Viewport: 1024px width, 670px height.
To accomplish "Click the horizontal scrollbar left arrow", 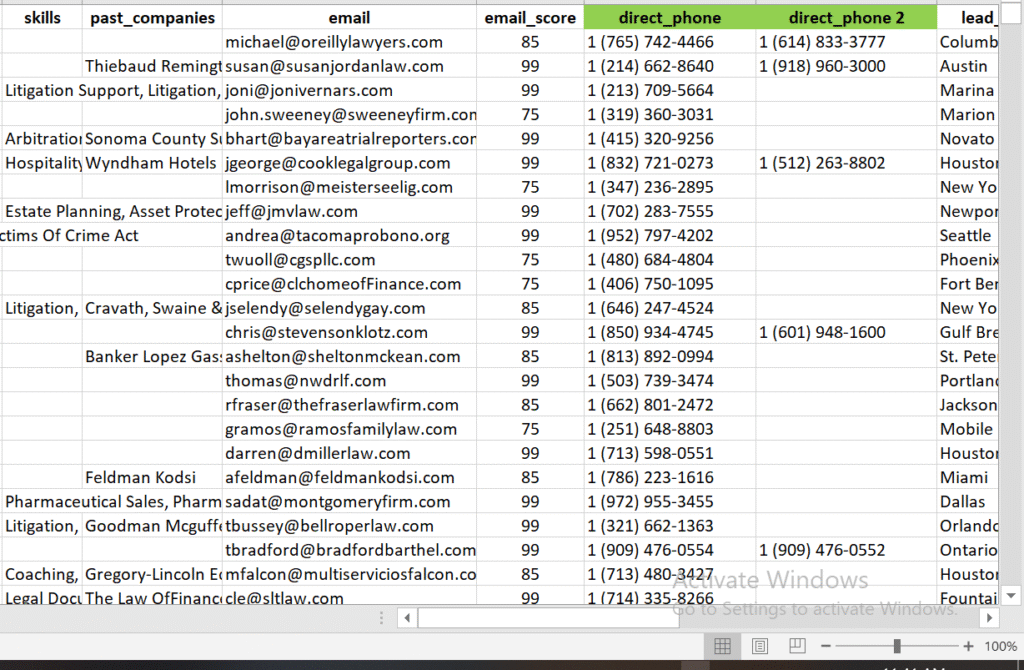I will tap(405, 618).
